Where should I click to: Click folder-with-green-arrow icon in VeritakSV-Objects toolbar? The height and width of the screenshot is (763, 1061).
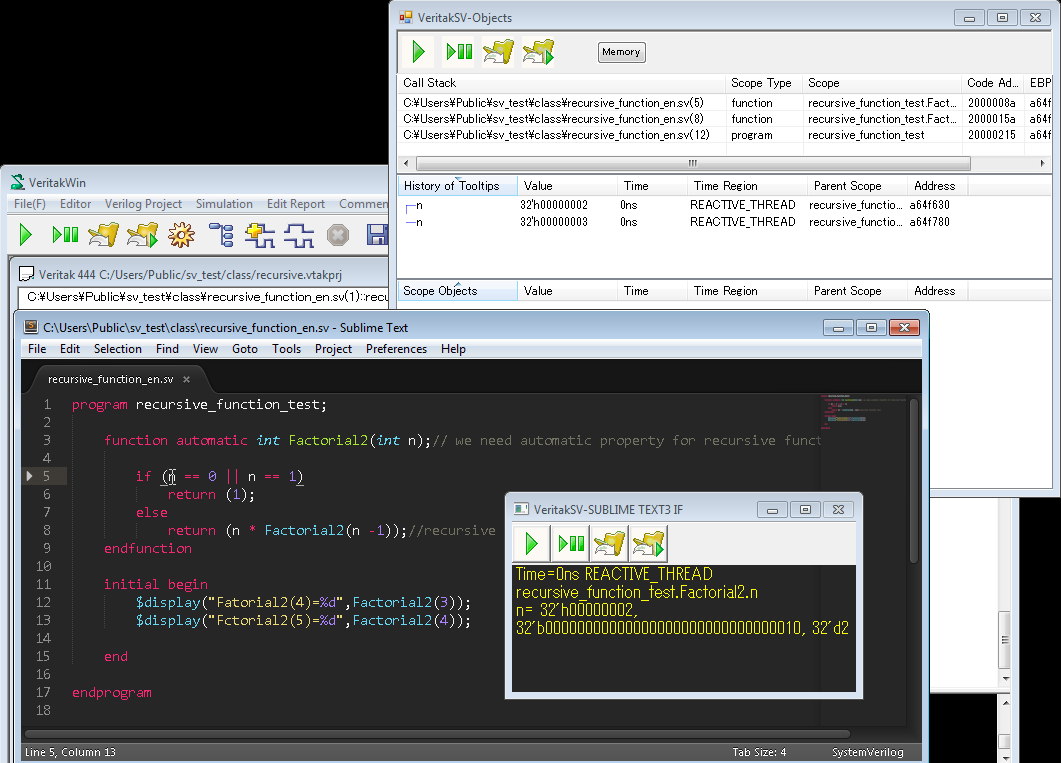[539, 51]
